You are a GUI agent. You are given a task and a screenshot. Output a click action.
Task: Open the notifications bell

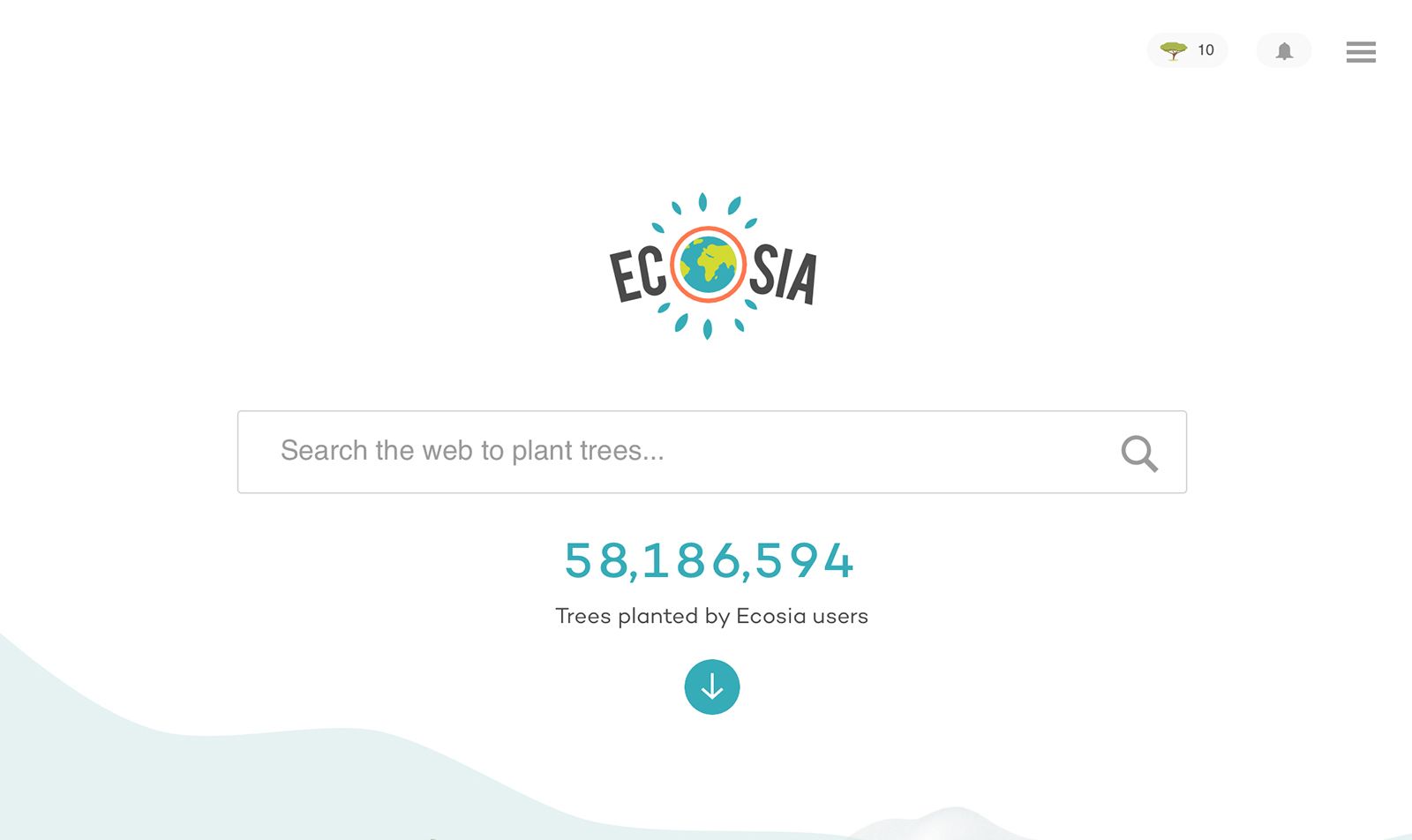point(1284,51)
